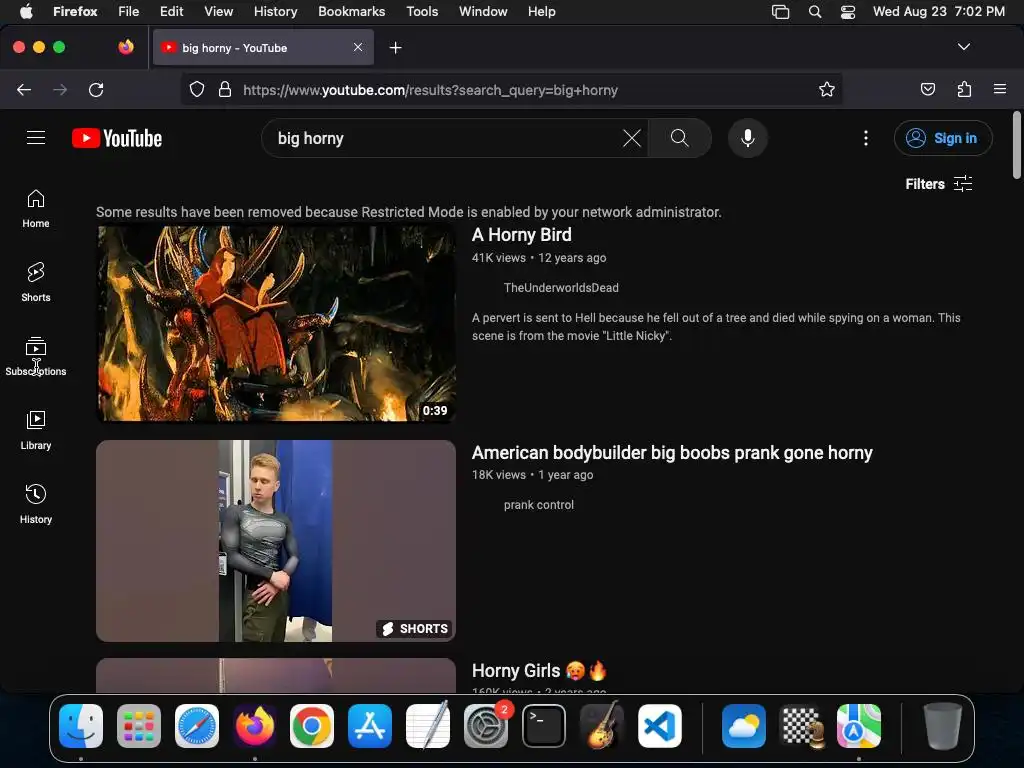Open Save to Pocket button
Viewport: 1024px width, 768px height.
point(927,89)
